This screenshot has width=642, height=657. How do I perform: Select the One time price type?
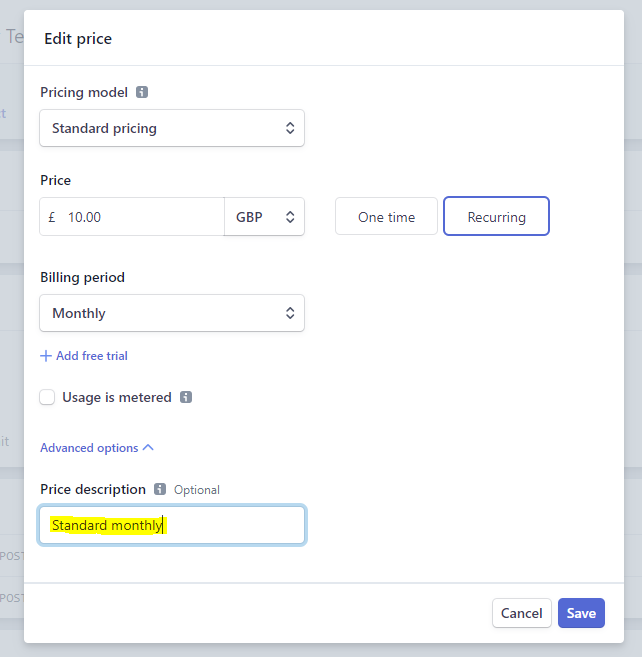coord(386,217)
